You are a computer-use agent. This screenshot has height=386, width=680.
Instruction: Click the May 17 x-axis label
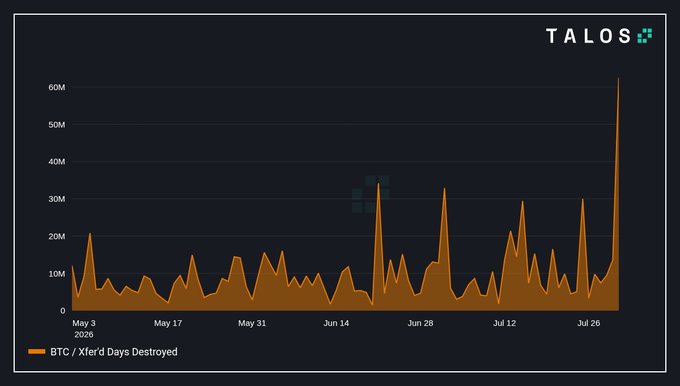[168, 323]
